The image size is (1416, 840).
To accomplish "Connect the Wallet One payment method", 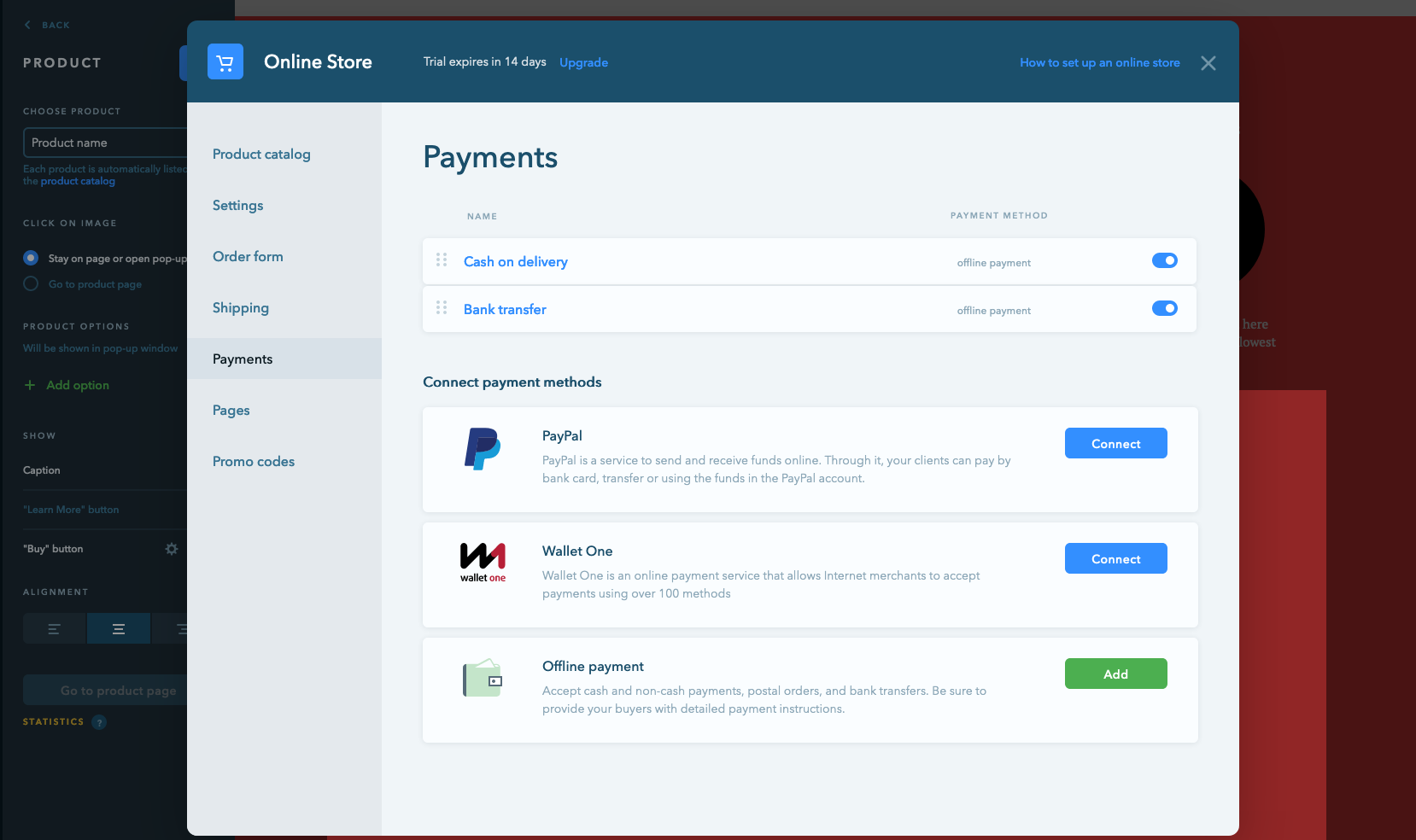I will [1115, 558].
